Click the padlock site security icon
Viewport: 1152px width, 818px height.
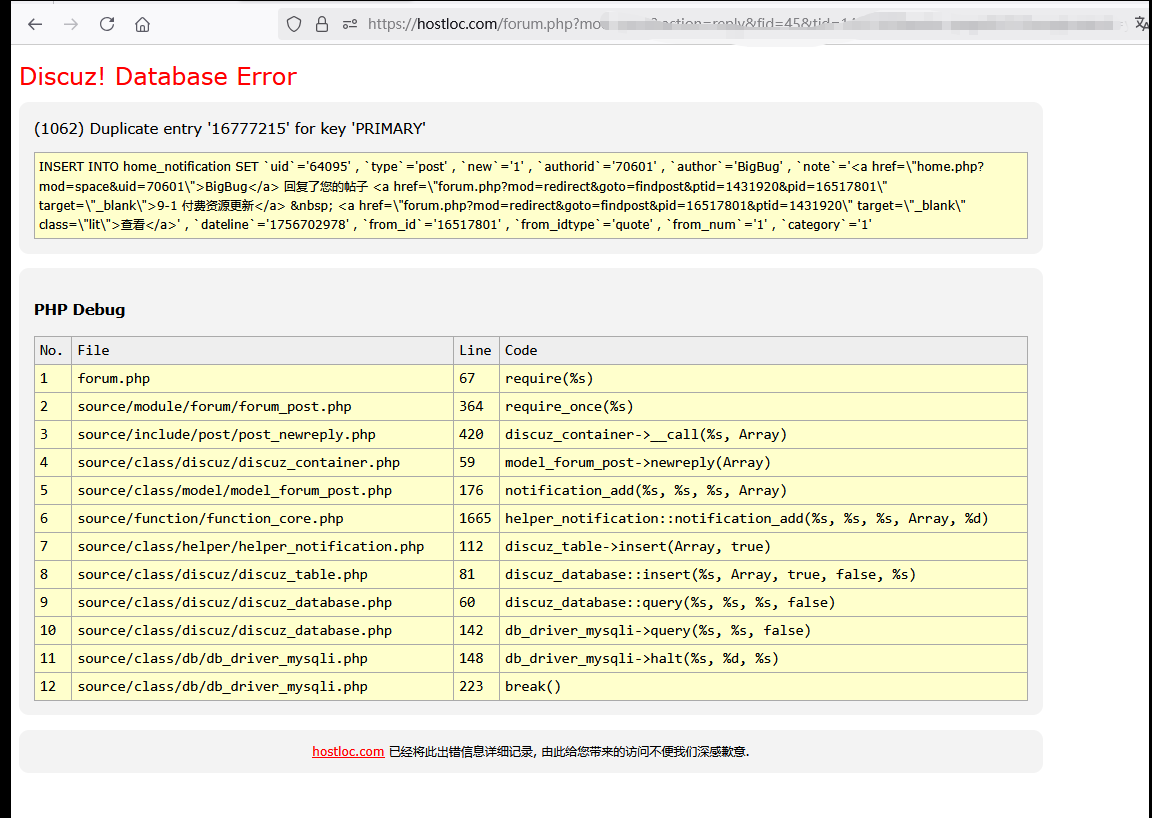[322, 24]
